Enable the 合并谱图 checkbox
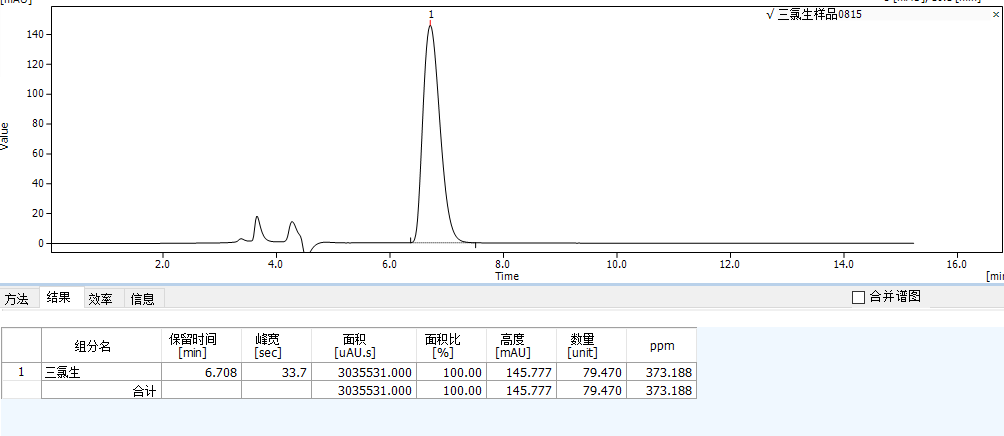Screen dimensions: 1004x436 [x=858, y=297]
